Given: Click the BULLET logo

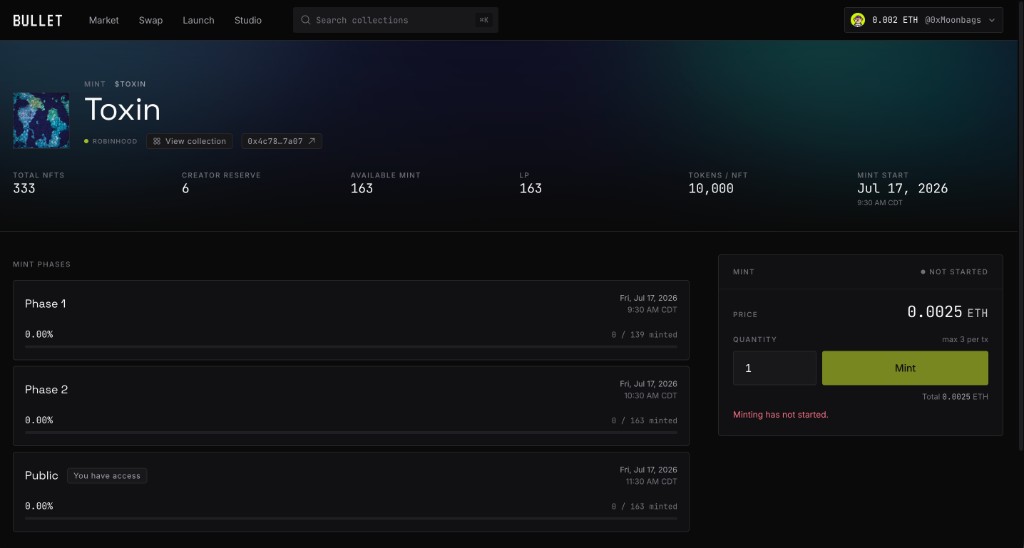Looking at the screenshot, I should (37, 20).
